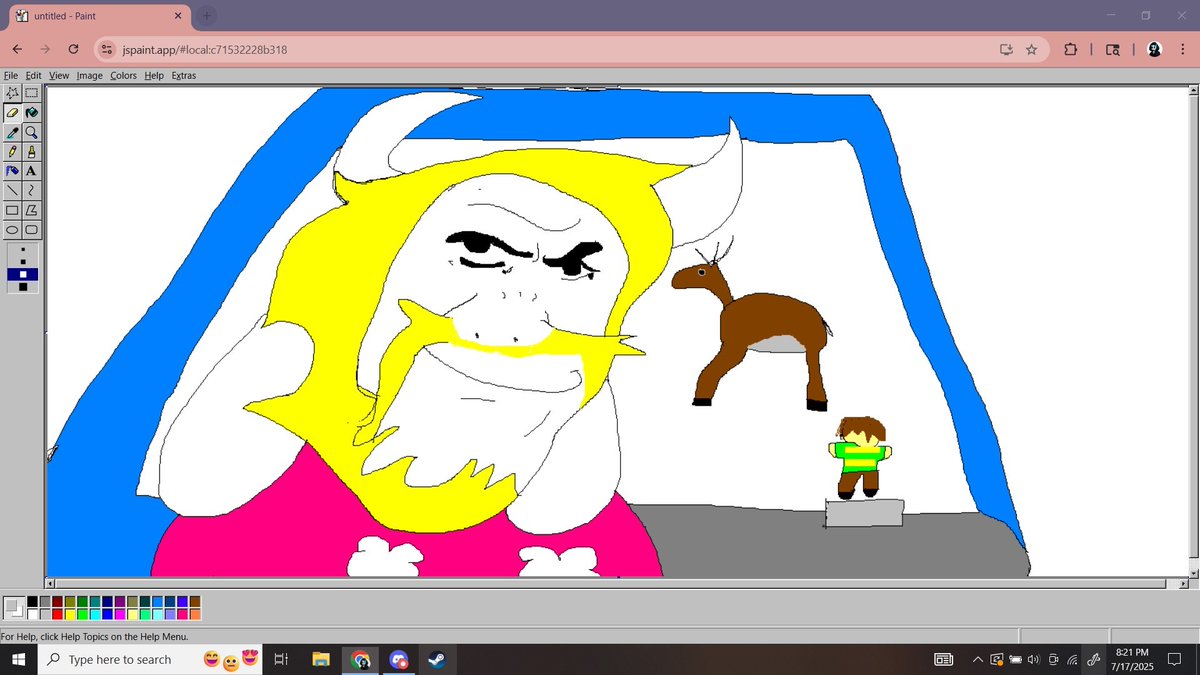
Task: Open the Windows notification center
Action: coord(1175,659)
